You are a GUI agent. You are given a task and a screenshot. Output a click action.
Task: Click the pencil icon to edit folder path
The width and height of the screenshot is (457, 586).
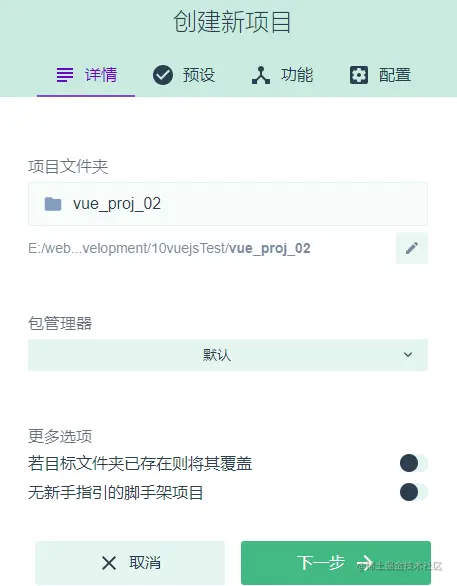pyautogui.click(x=412, y=248)
